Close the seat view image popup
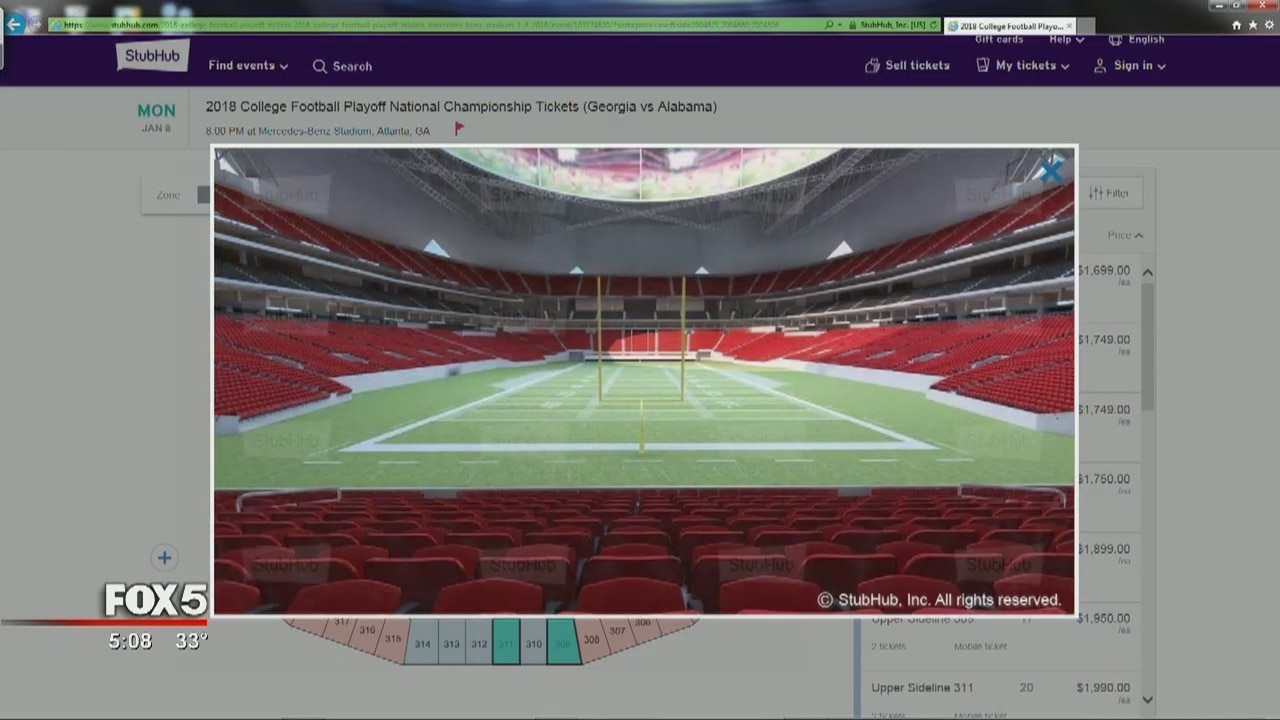 tap(1050, 171)
